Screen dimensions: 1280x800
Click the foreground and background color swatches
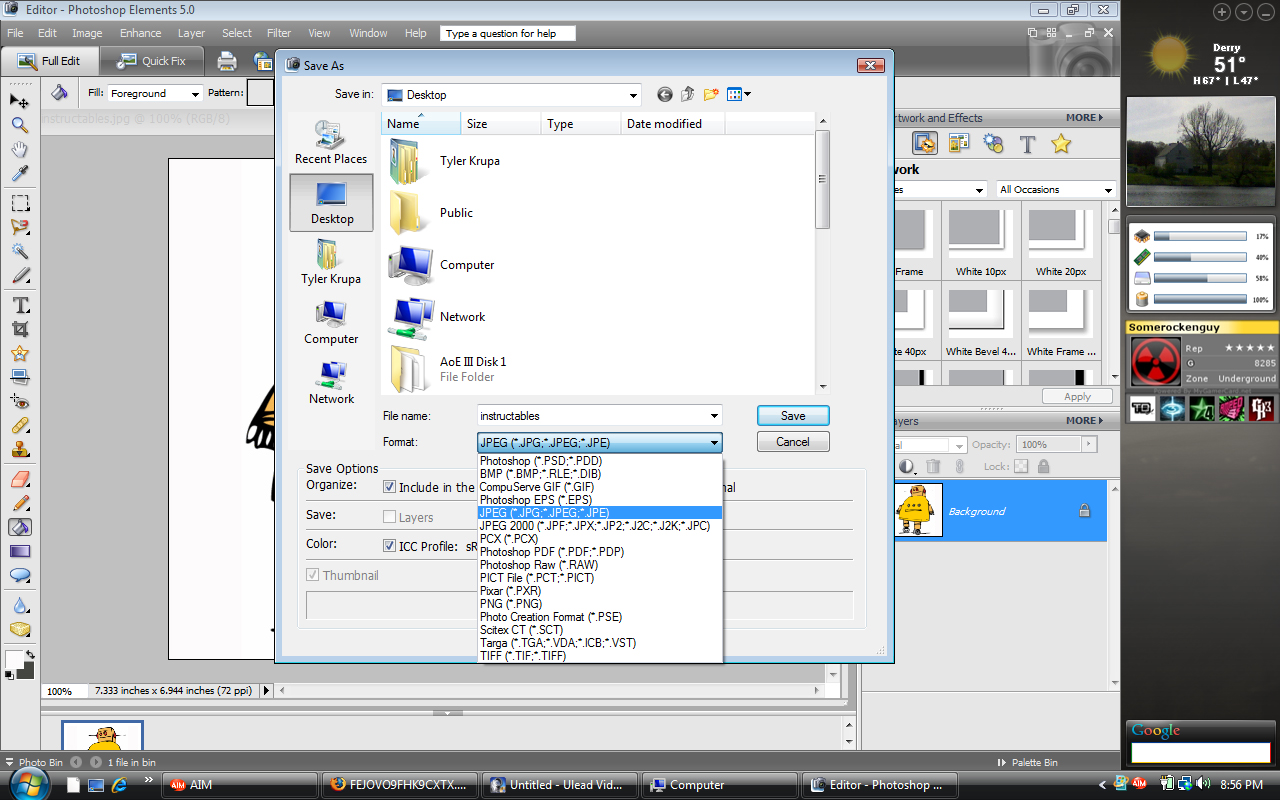click(x=18, y=664)
